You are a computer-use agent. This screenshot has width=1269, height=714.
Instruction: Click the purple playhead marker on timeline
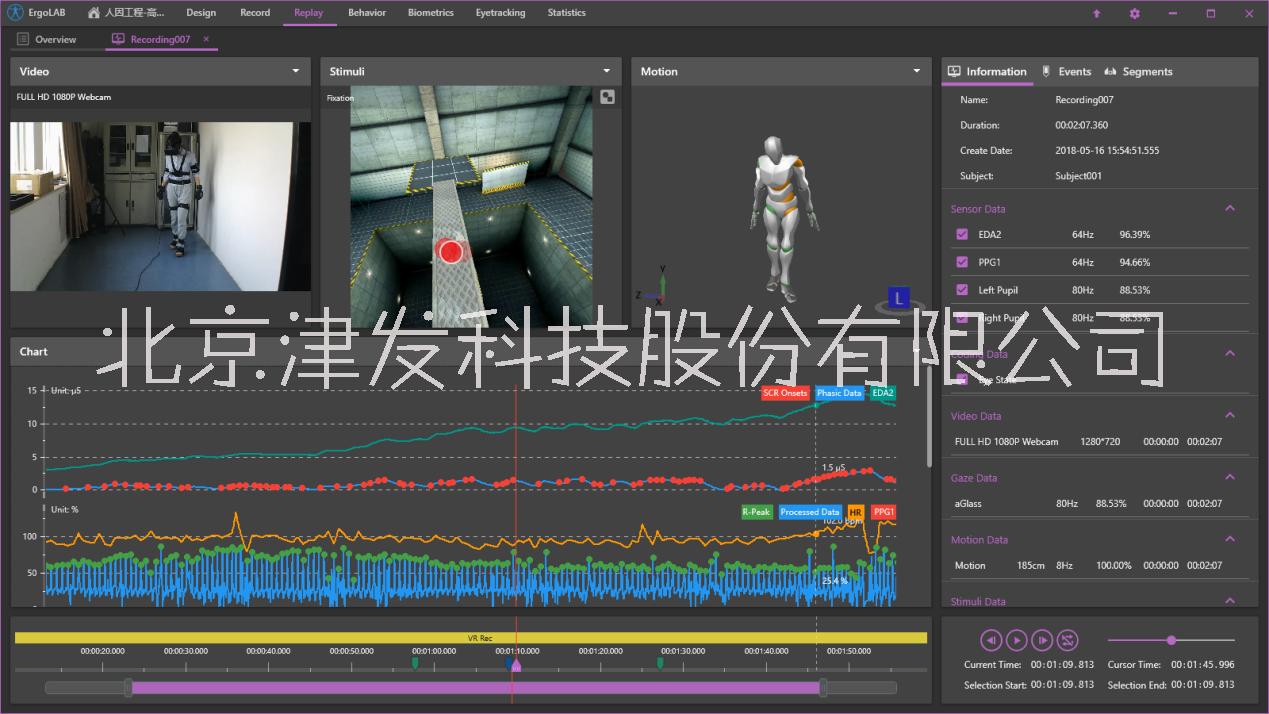[516, 664]
